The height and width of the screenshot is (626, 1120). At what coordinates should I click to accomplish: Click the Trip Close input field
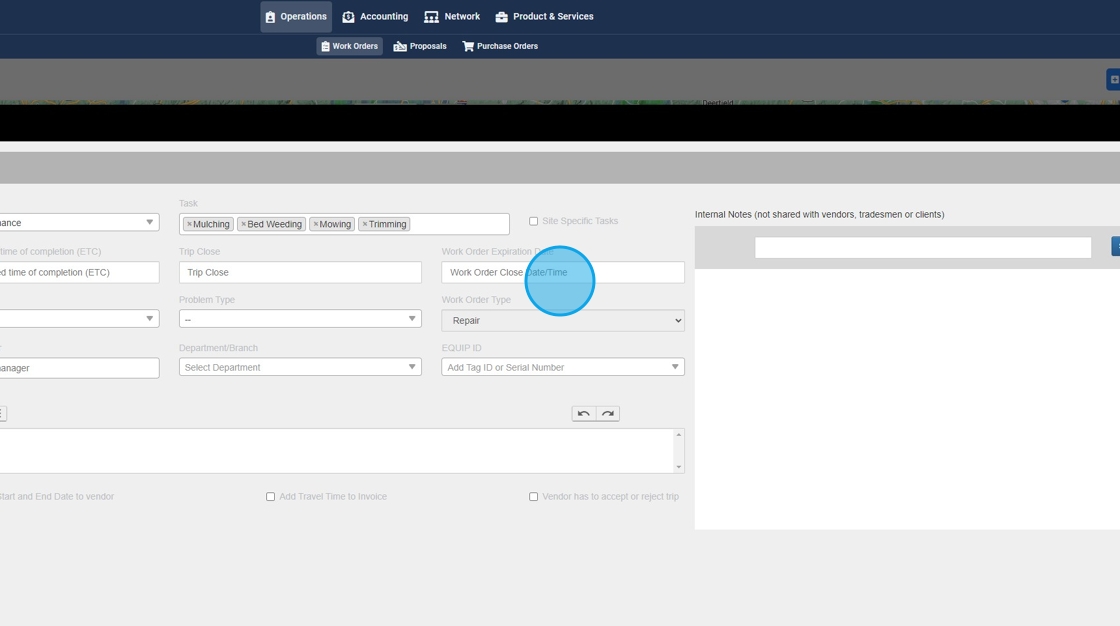(300, 272)
